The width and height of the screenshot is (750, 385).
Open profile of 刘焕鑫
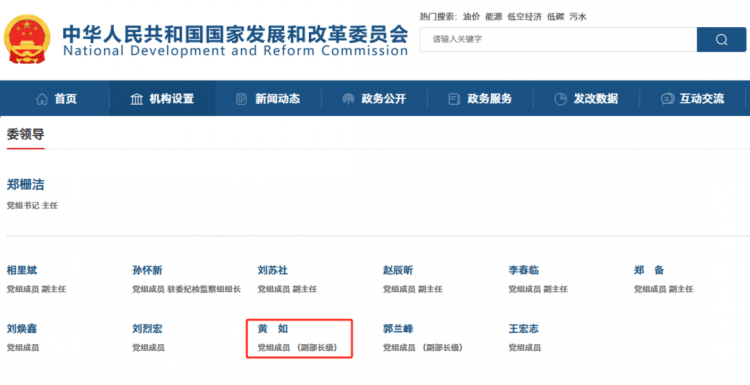(x=22, y=329)
